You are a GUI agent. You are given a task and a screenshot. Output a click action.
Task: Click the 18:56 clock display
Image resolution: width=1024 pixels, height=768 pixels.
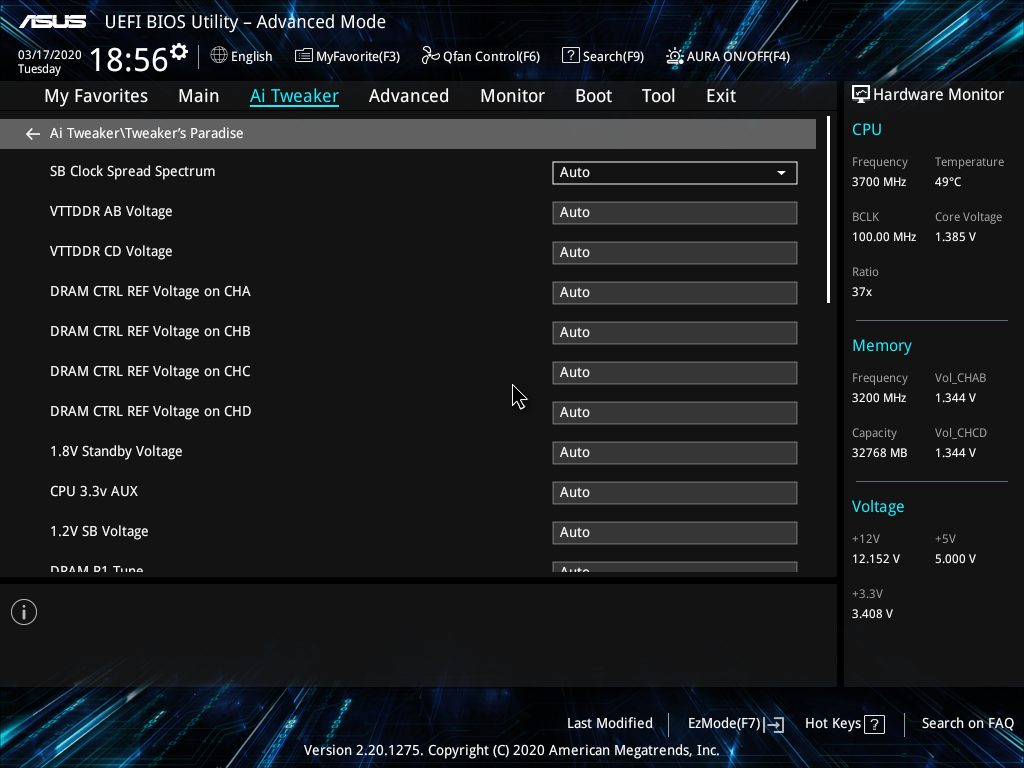129,59
